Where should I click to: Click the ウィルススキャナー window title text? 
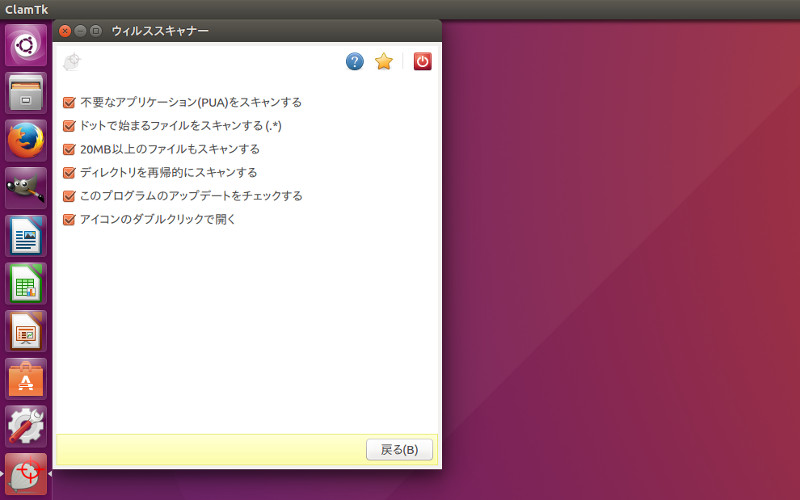click(160, 31)
